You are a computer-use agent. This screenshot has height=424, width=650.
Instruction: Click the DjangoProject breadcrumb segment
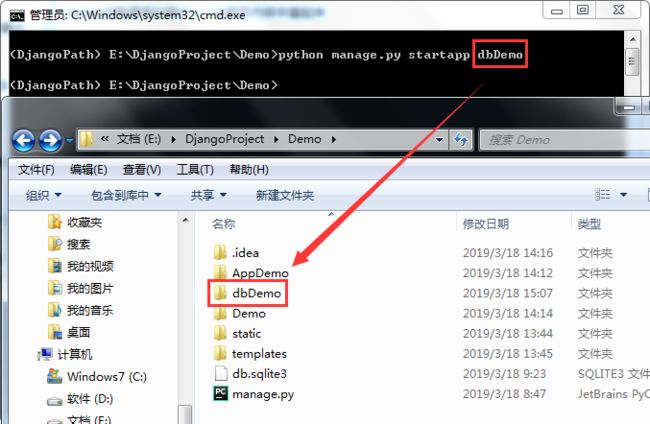[x=224, y=139]
